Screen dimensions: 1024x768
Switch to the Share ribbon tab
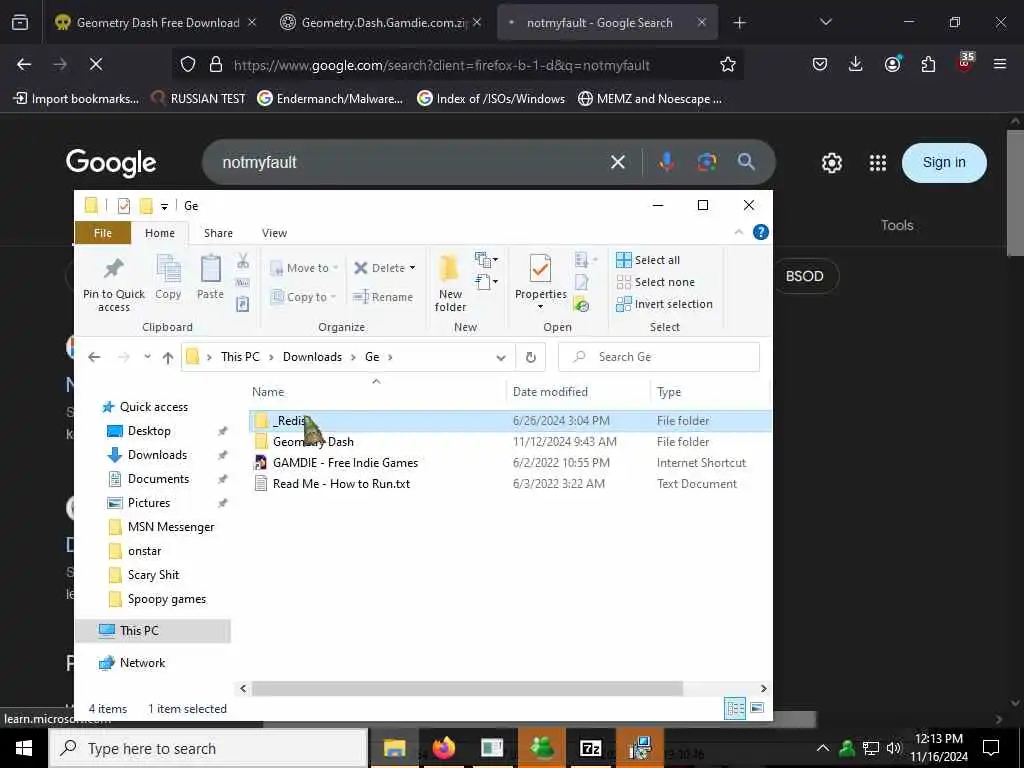coord(218,233)
